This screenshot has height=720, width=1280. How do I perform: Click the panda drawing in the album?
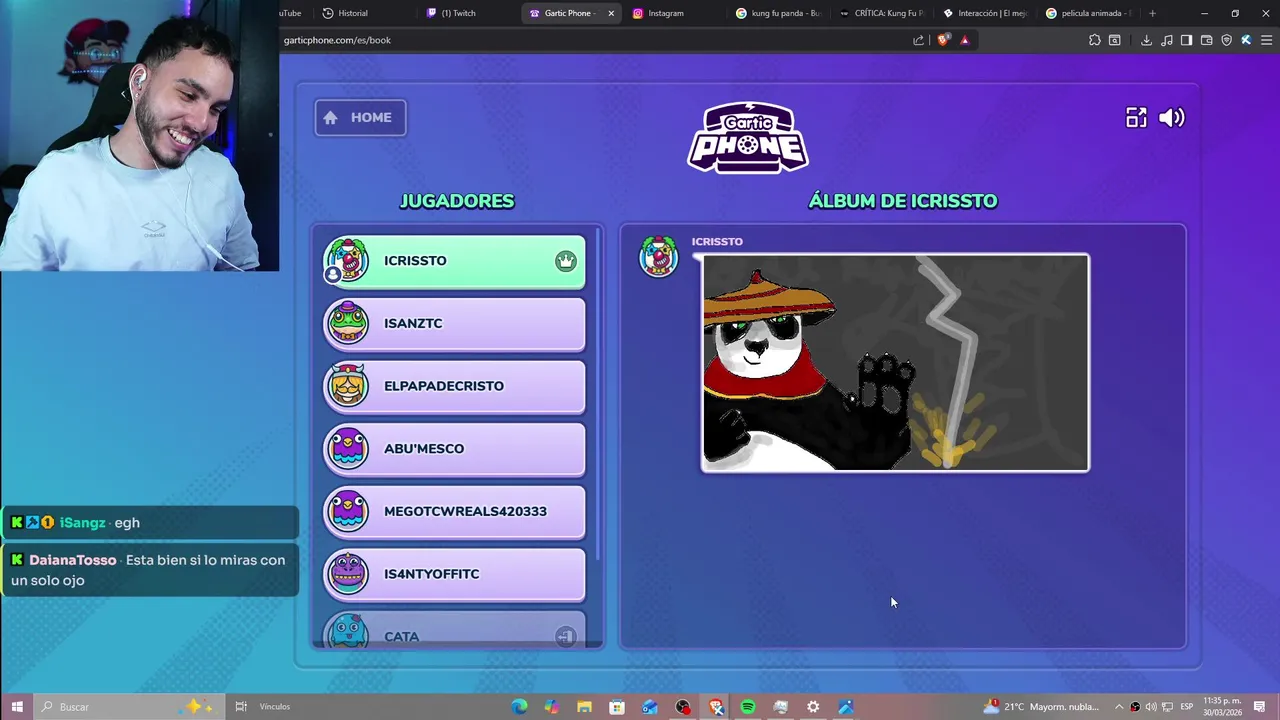895,363
